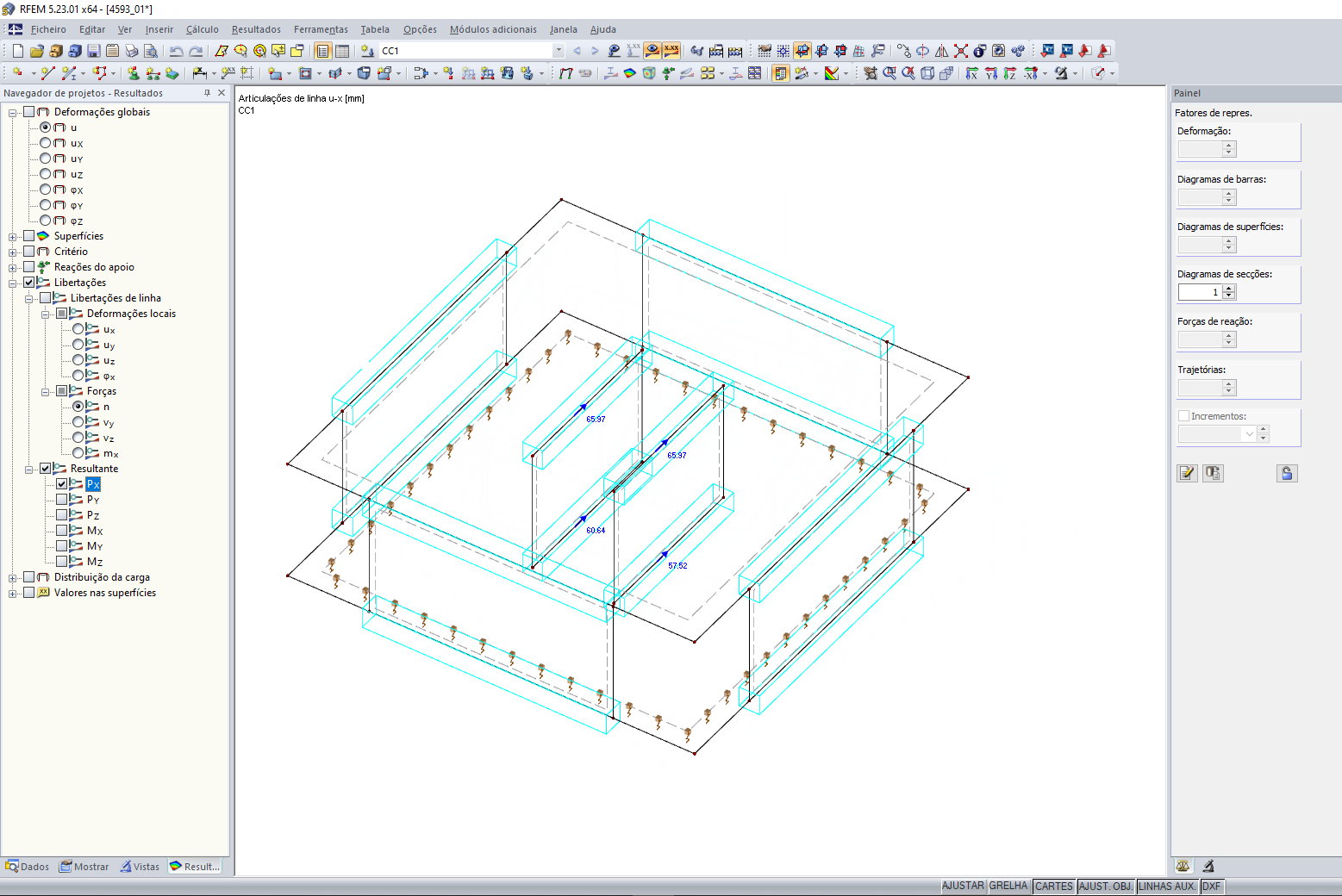The width and height of the screenshot is (1342, 896).
Task: Click the view in X direction icon
Action: (x=971, y=73)
